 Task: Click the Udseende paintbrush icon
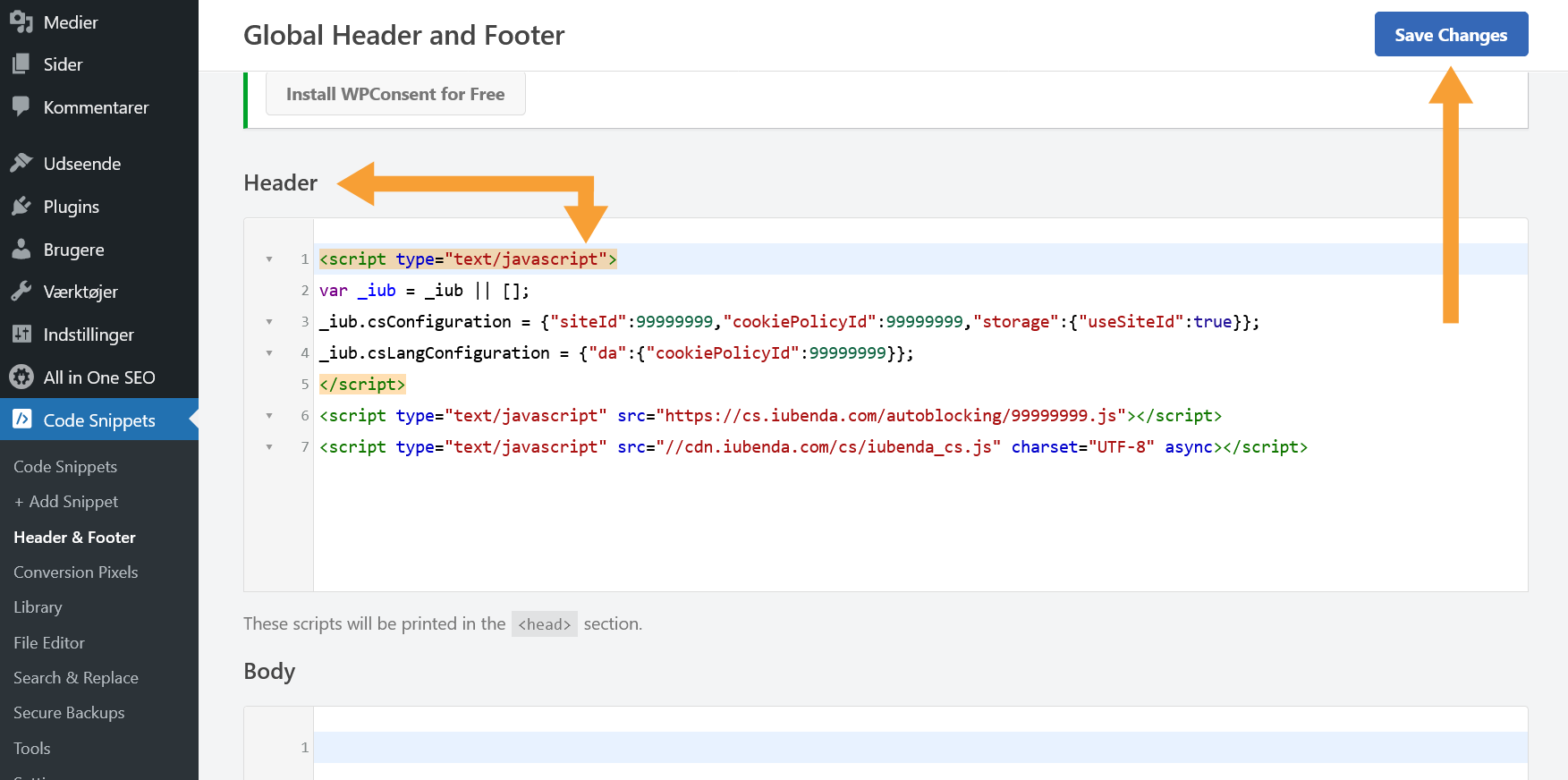21,164
